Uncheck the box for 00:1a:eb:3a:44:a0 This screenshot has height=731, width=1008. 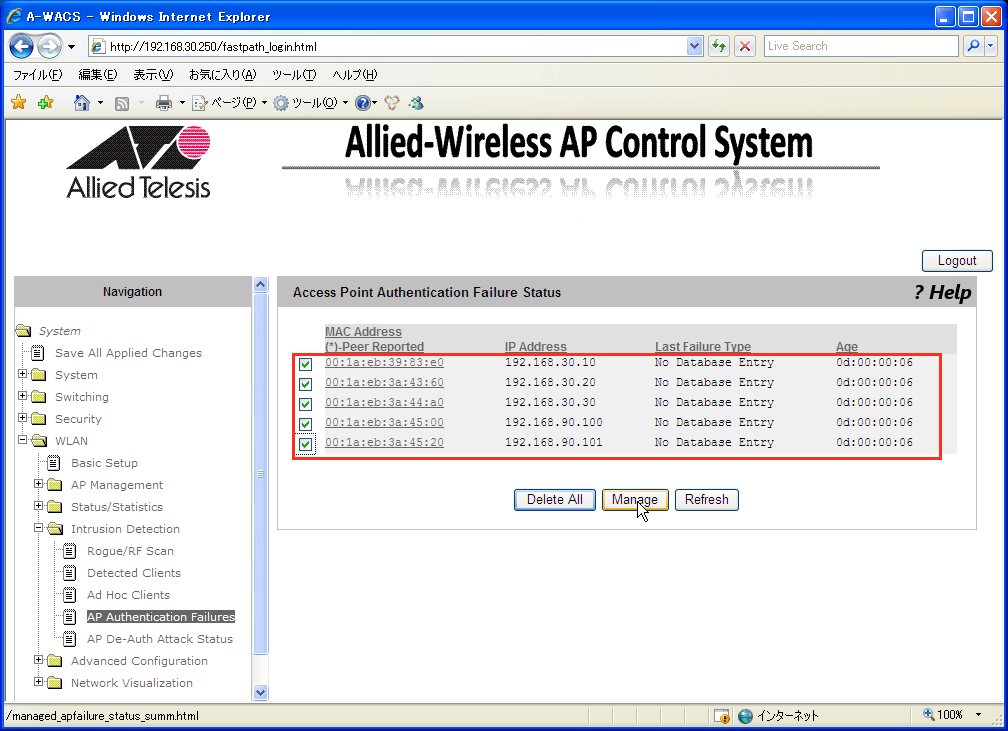305,404
